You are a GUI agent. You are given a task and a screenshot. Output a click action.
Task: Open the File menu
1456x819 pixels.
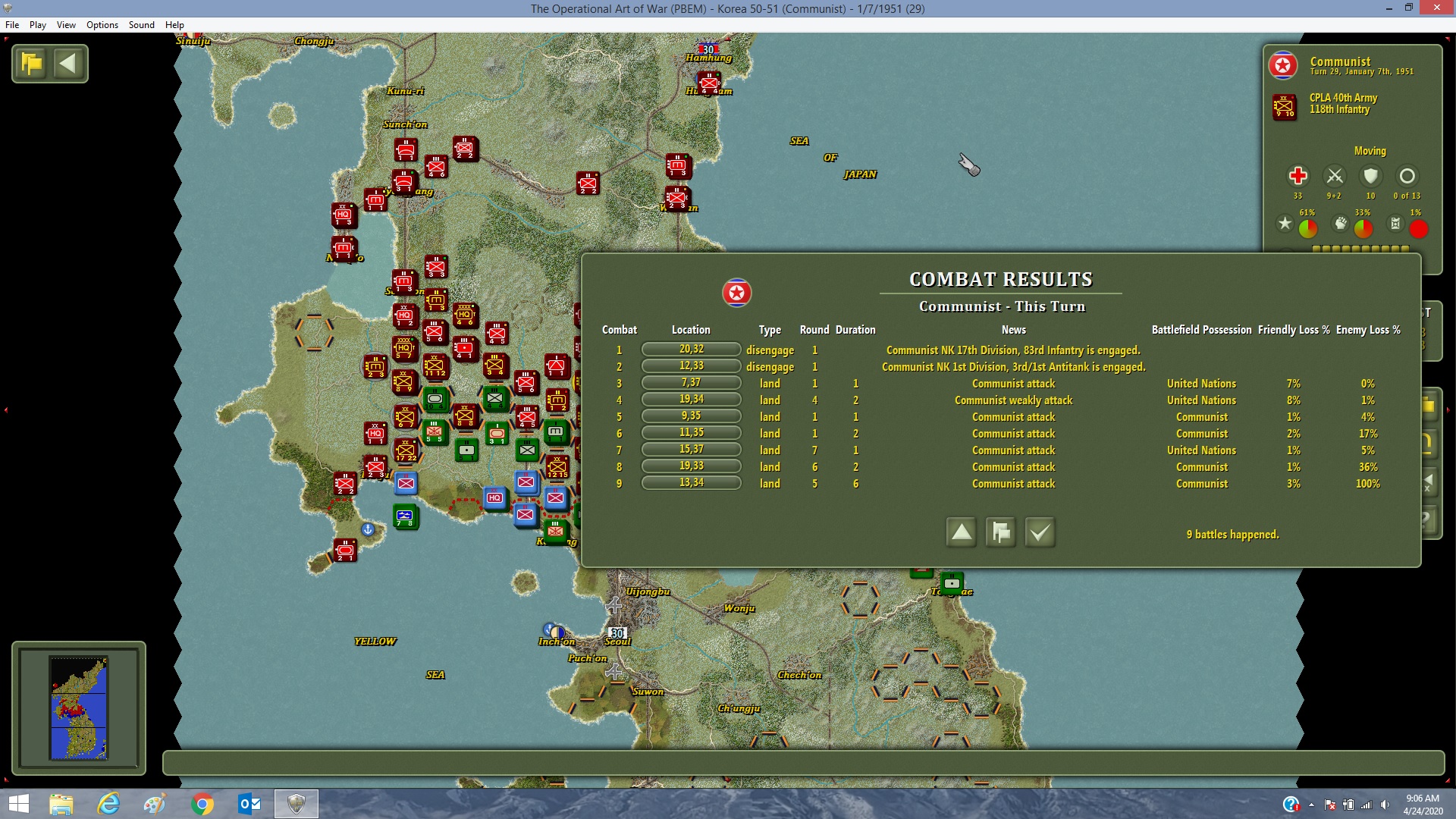[x=12, y=25]
